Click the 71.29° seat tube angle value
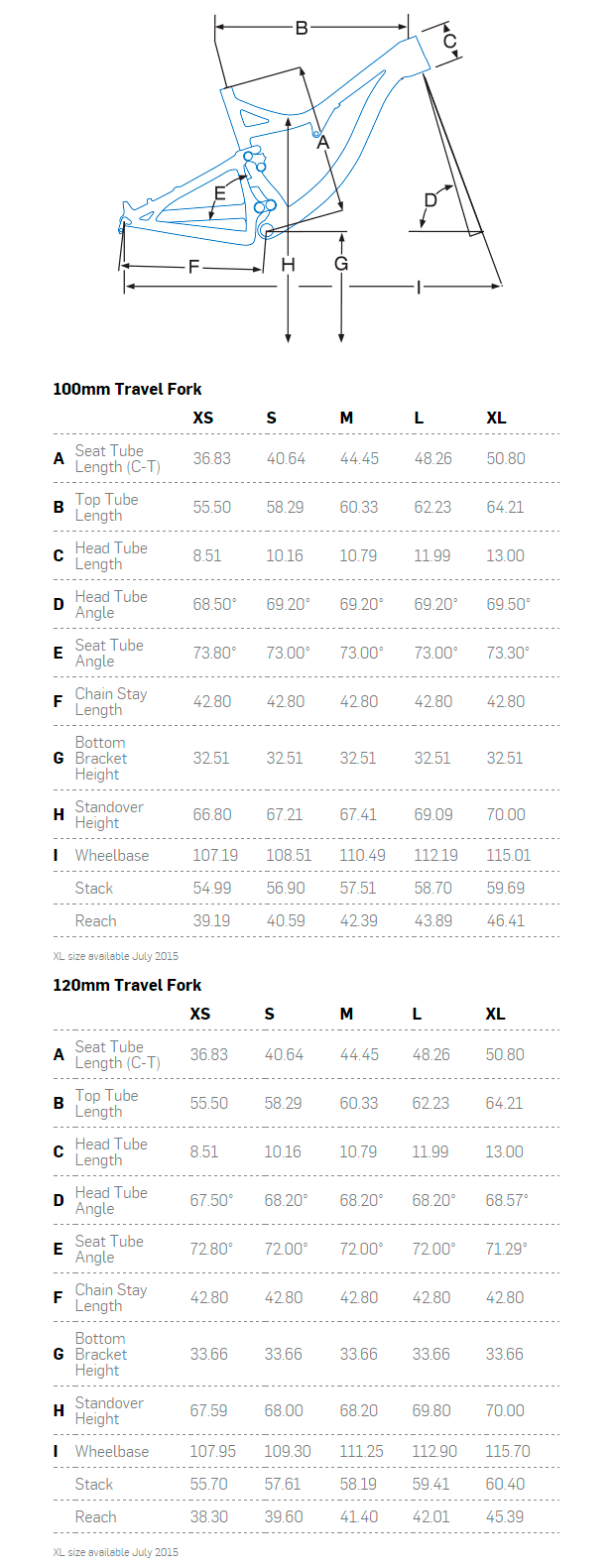 [x=506, y=1249]
